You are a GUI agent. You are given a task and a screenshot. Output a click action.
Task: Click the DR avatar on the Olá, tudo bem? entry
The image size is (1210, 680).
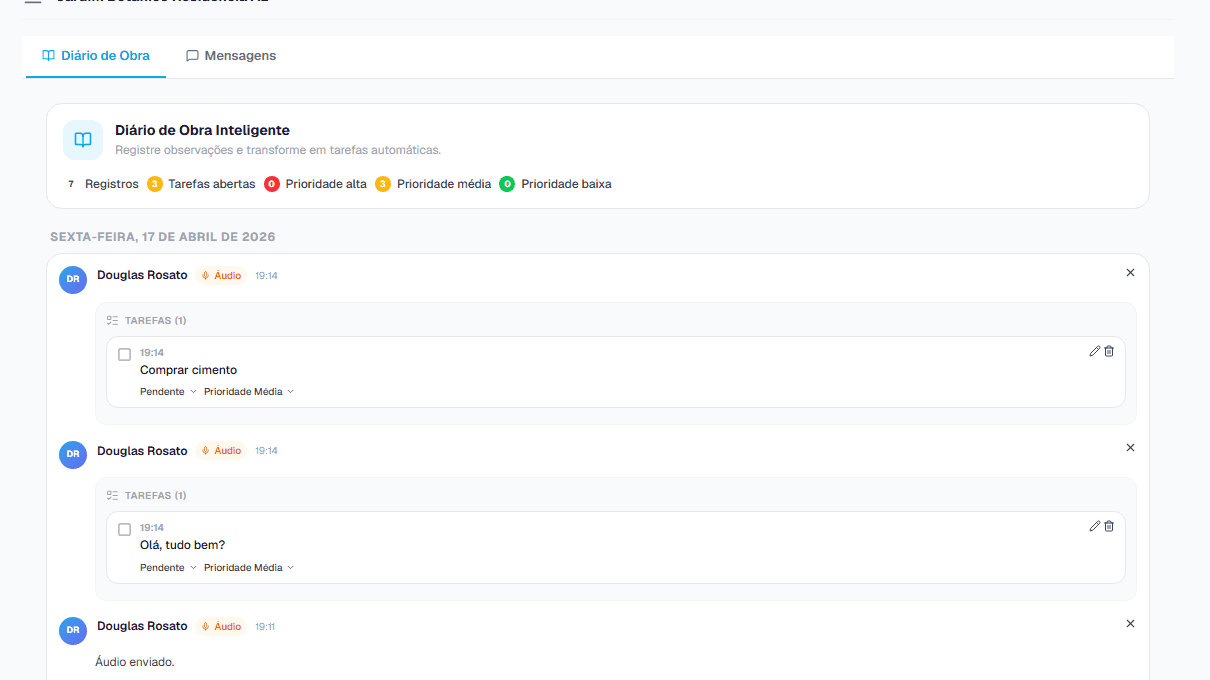pyautogui.click(x=73, y=455)
